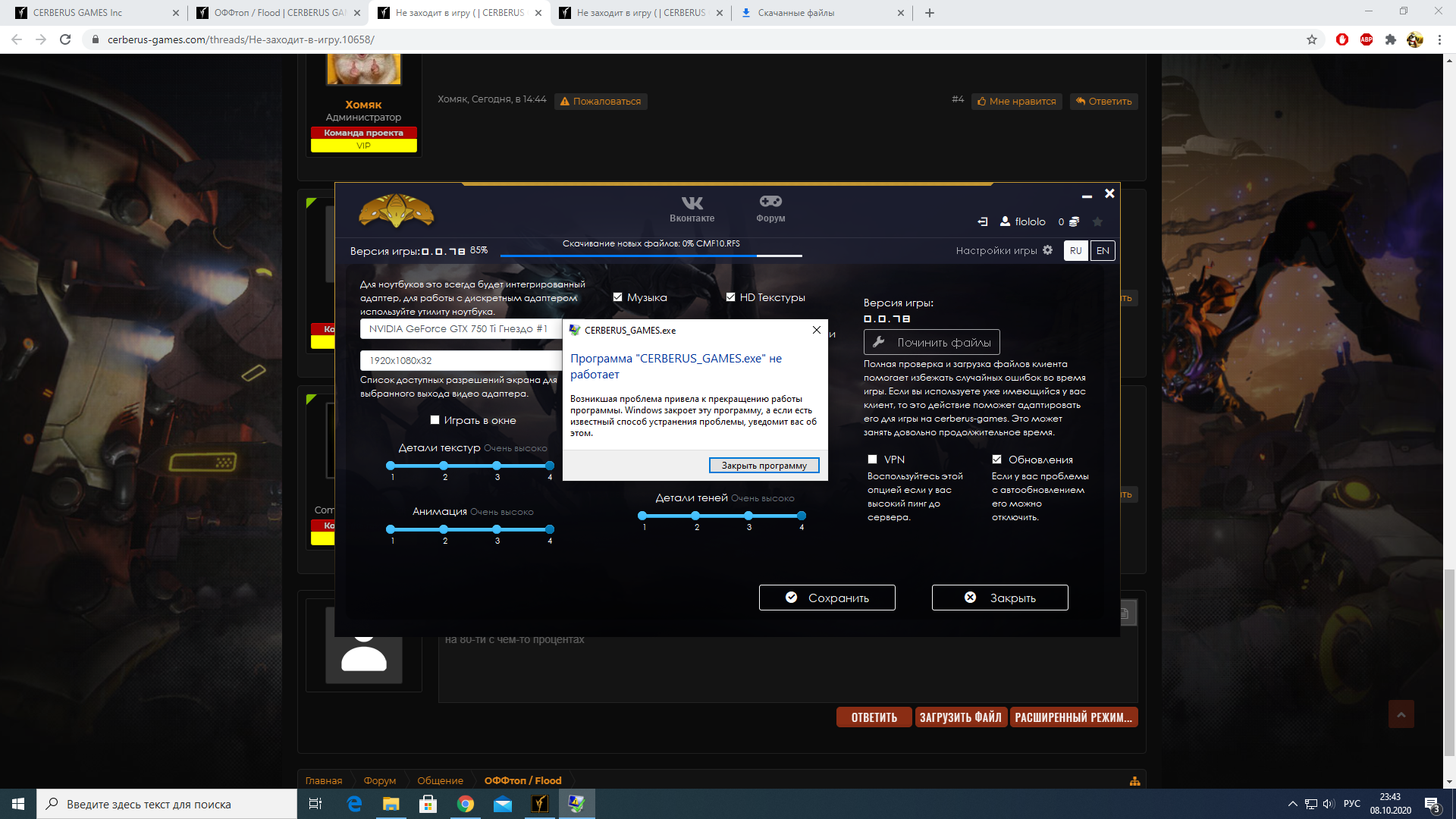Open the Вконтакте link icon

[692, 203]
